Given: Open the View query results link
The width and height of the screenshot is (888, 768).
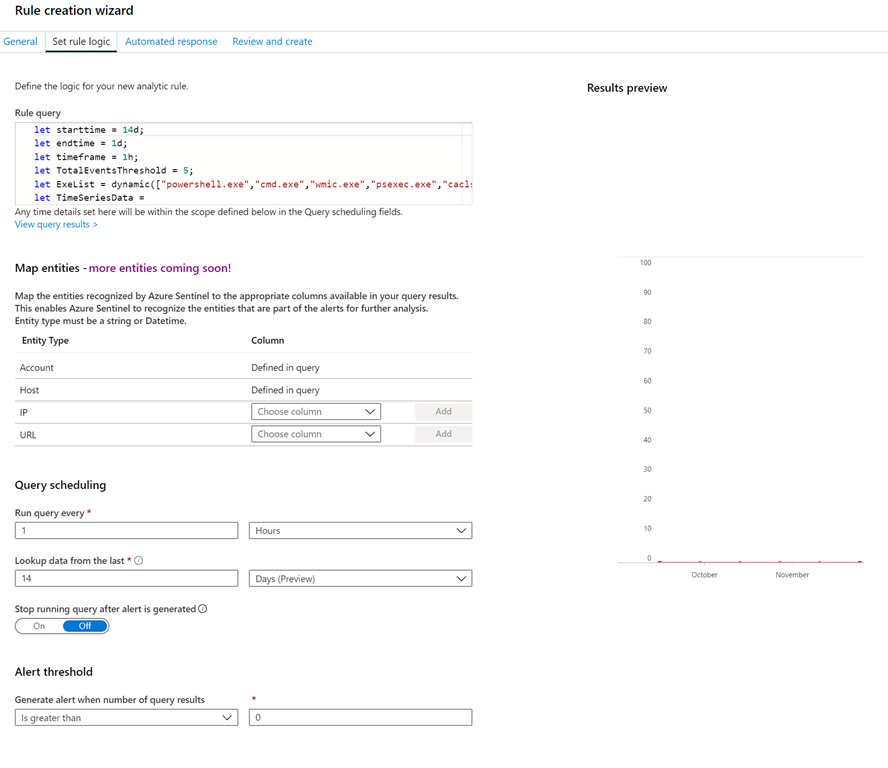Looking at the screenshot, I should (56, 225).
